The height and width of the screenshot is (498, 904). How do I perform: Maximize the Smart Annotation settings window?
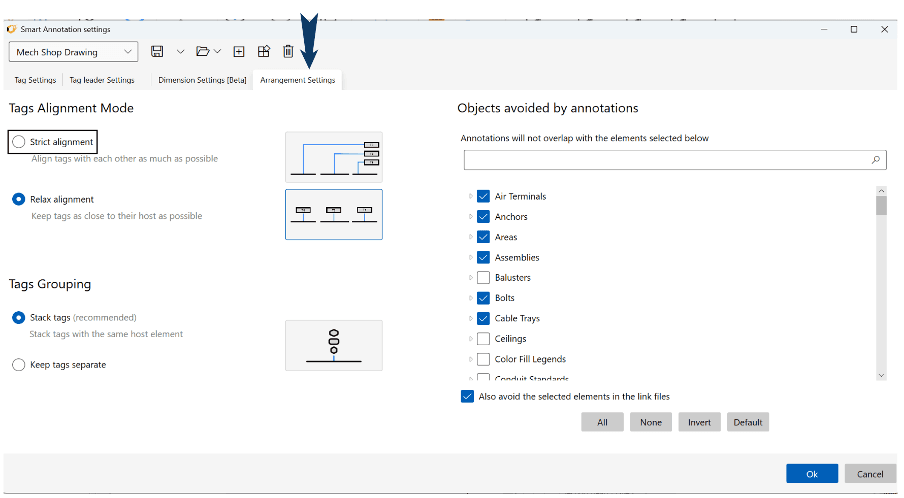854,29
